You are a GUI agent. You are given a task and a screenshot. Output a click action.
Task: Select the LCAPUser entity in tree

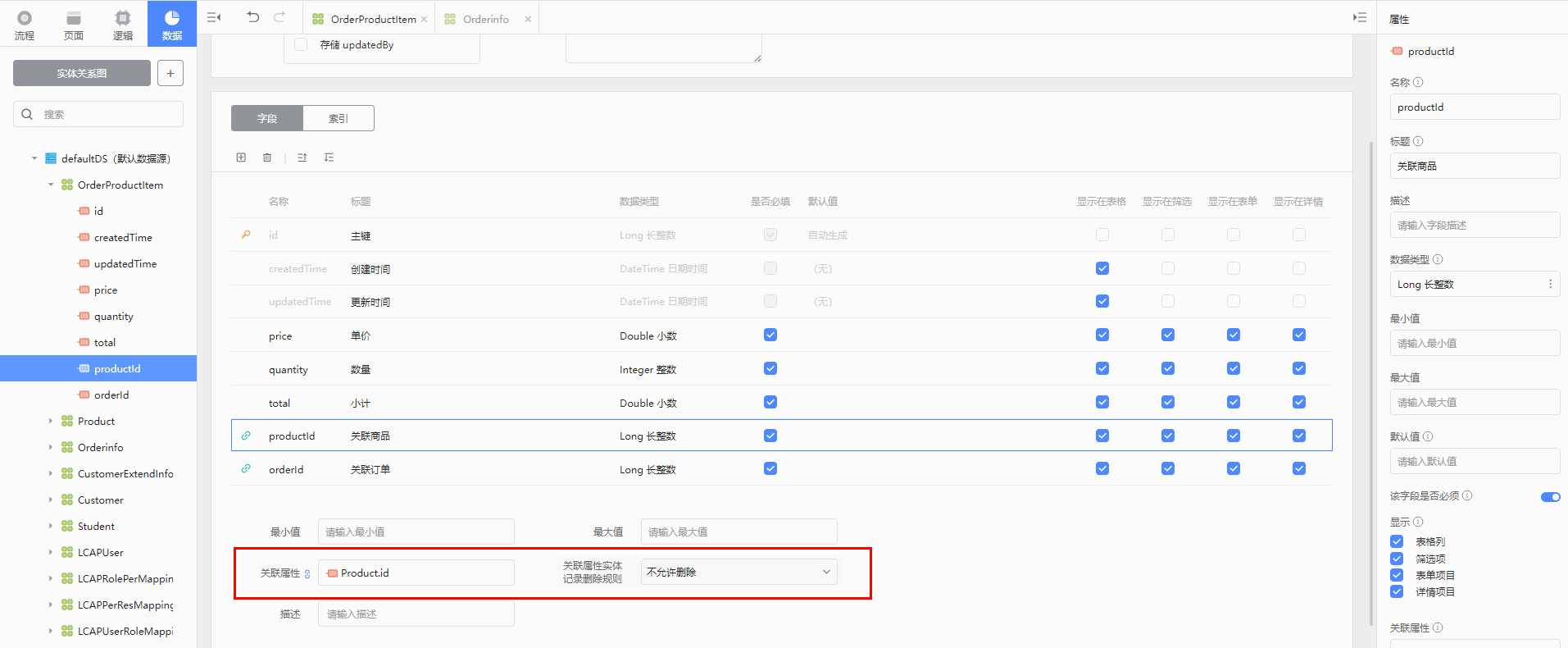click(100, 552)
